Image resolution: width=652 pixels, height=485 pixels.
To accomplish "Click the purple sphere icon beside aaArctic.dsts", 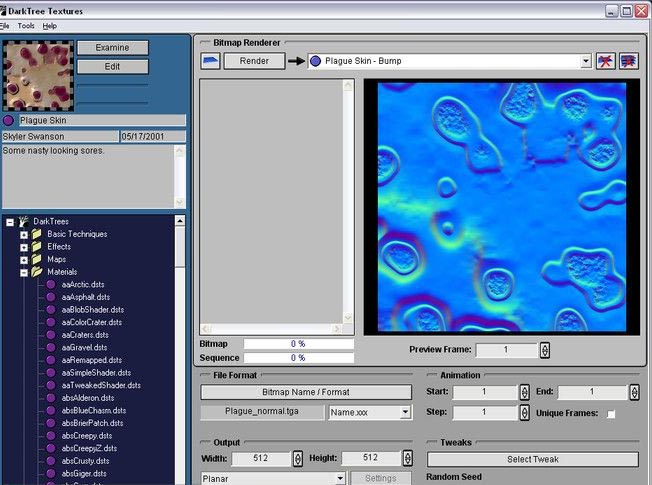I will tap(50, 285).
